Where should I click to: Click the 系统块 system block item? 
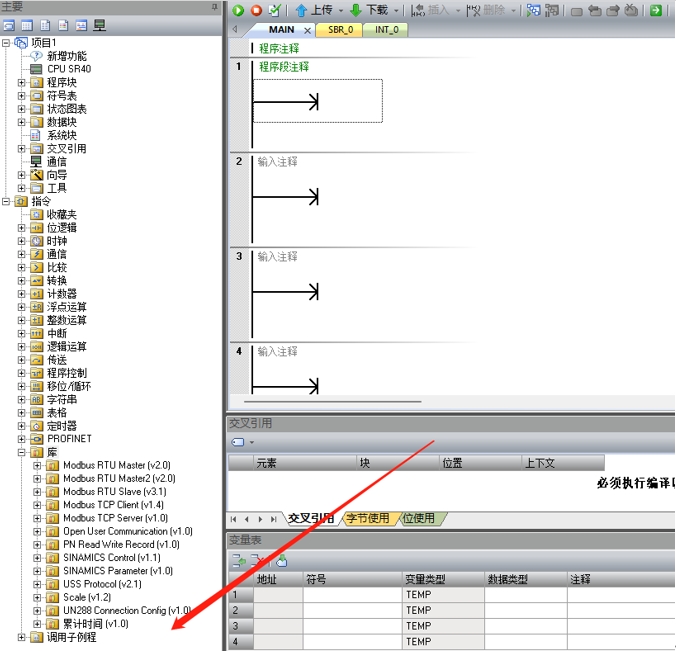tap(61, 135)
